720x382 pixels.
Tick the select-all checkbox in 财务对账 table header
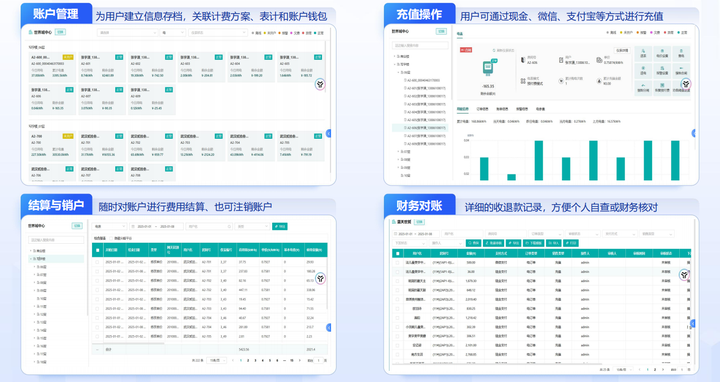[398, 253]
